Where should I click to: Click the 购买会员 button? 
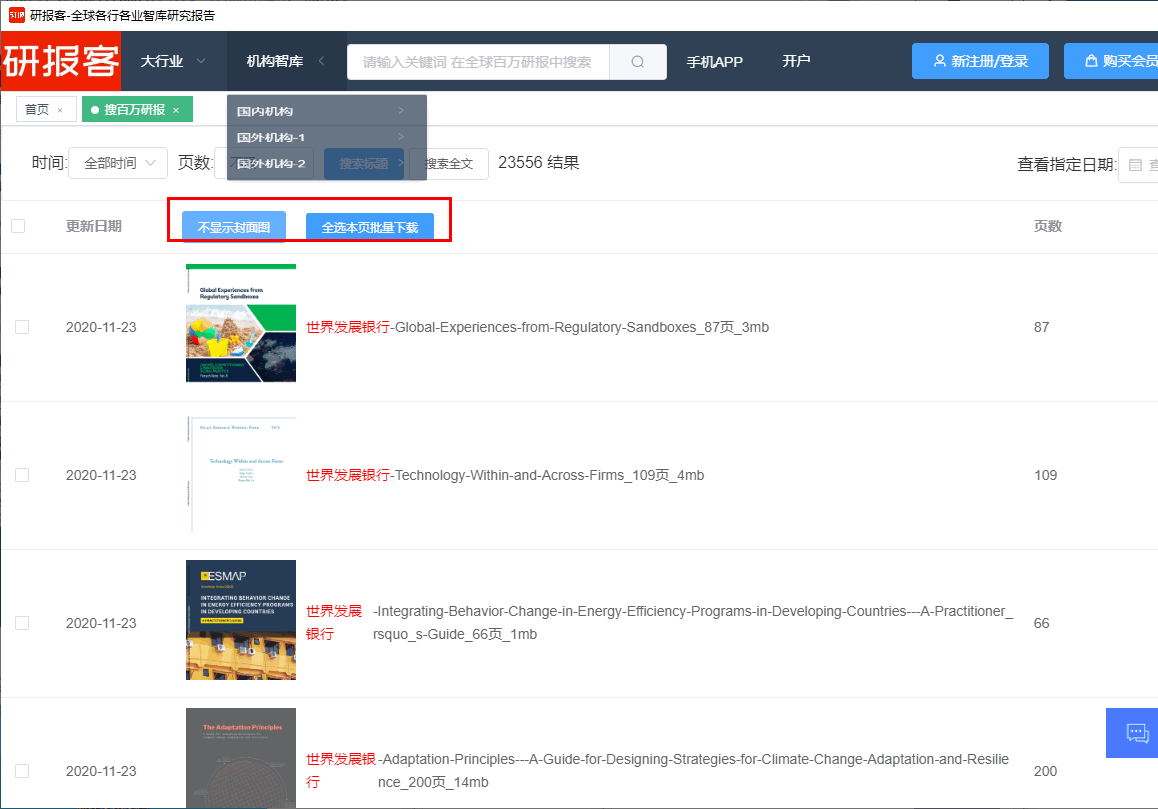(x=1111, y=61)
